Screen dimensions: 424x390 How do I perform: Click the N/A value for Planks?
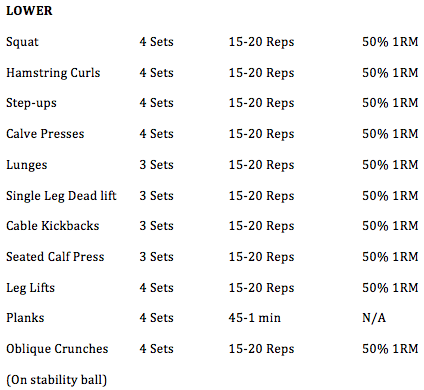point(374,318)
